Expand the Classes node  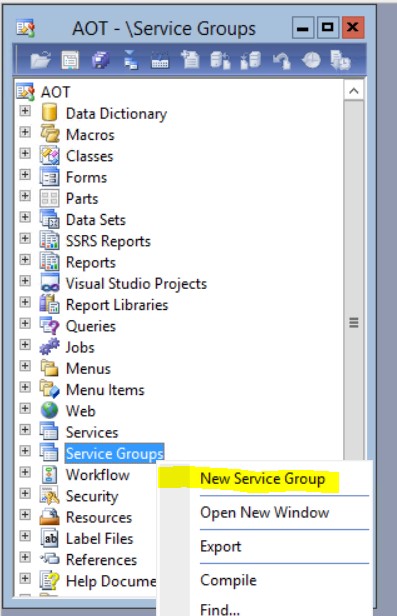25,153
